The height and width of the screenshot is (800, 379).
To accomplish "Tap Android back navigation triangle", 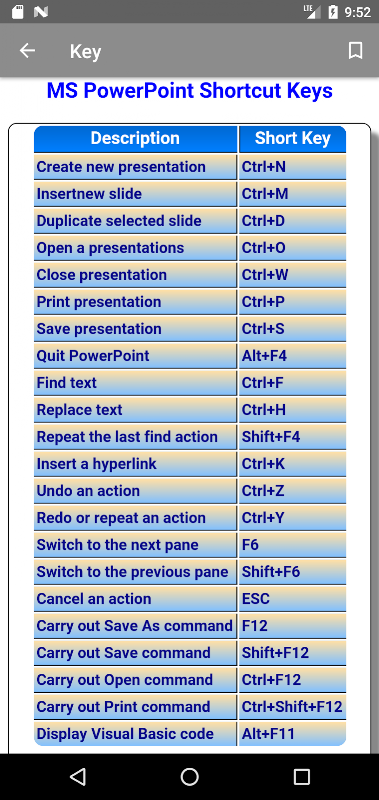I will (78, 777).
